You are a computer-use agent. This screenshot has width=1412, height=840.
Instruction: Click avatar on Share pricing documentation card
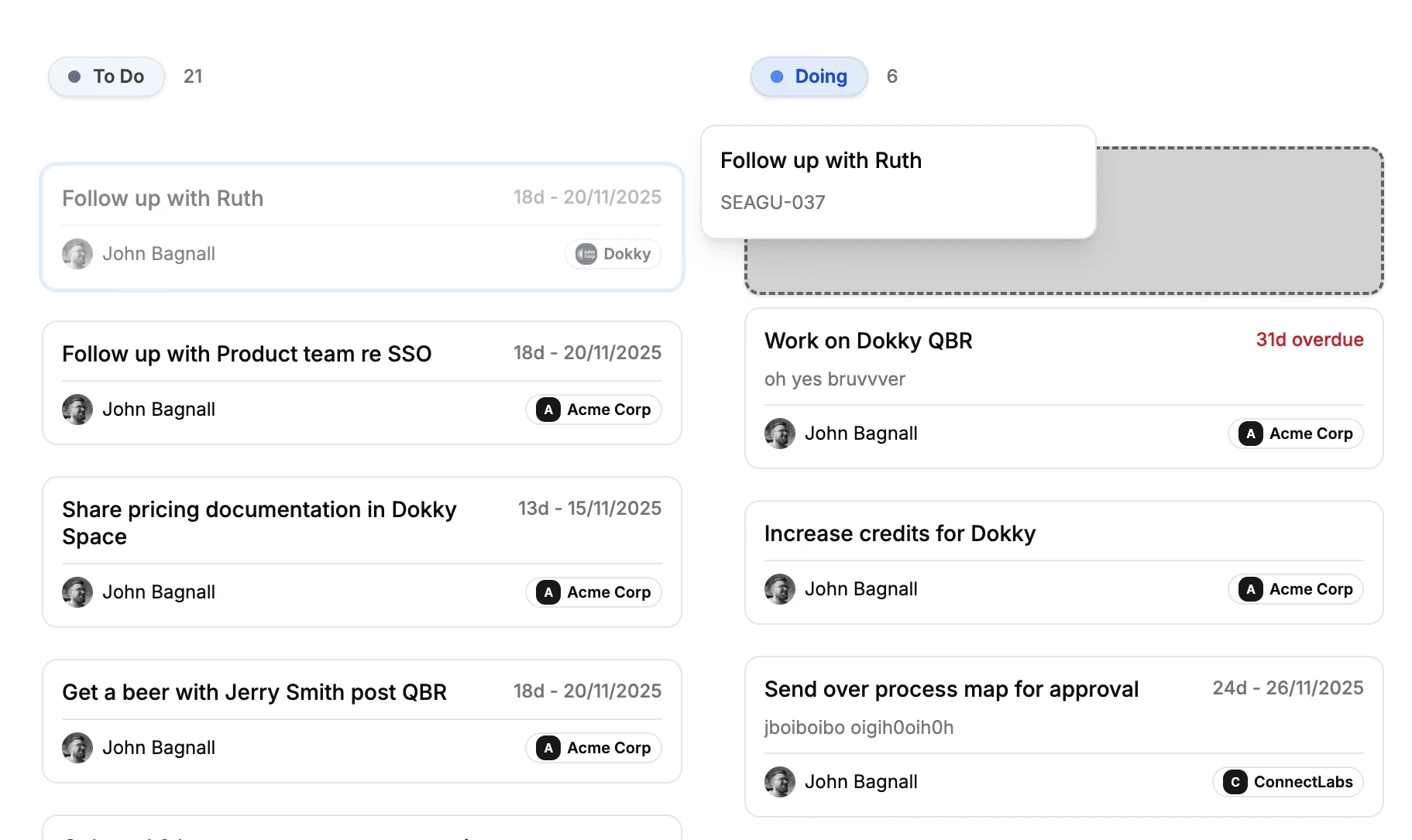pyautogui.click(x=77, y=592)
